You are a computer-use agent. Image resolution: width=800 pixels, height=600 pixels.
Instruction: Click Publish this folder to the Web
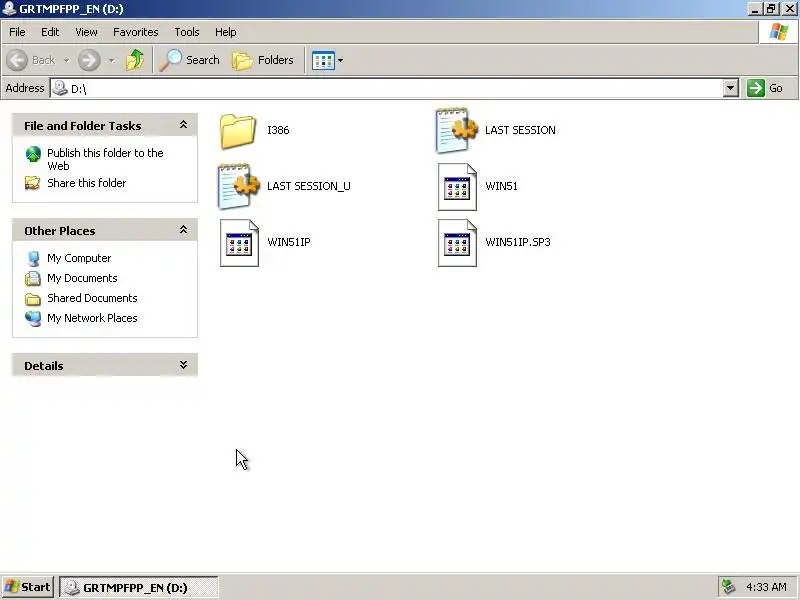pos(105,159)
